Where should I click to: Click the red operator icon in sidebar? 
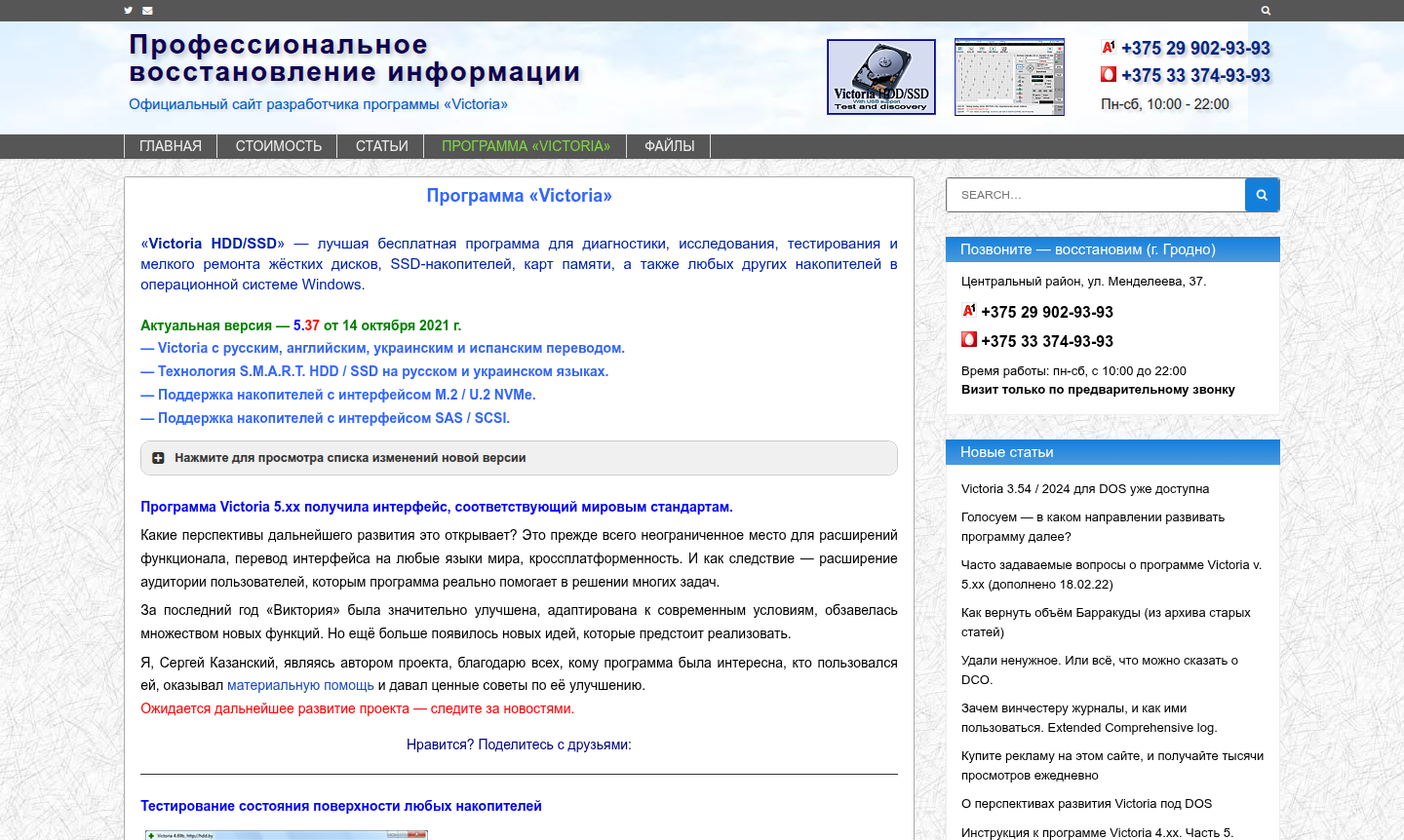969,339
